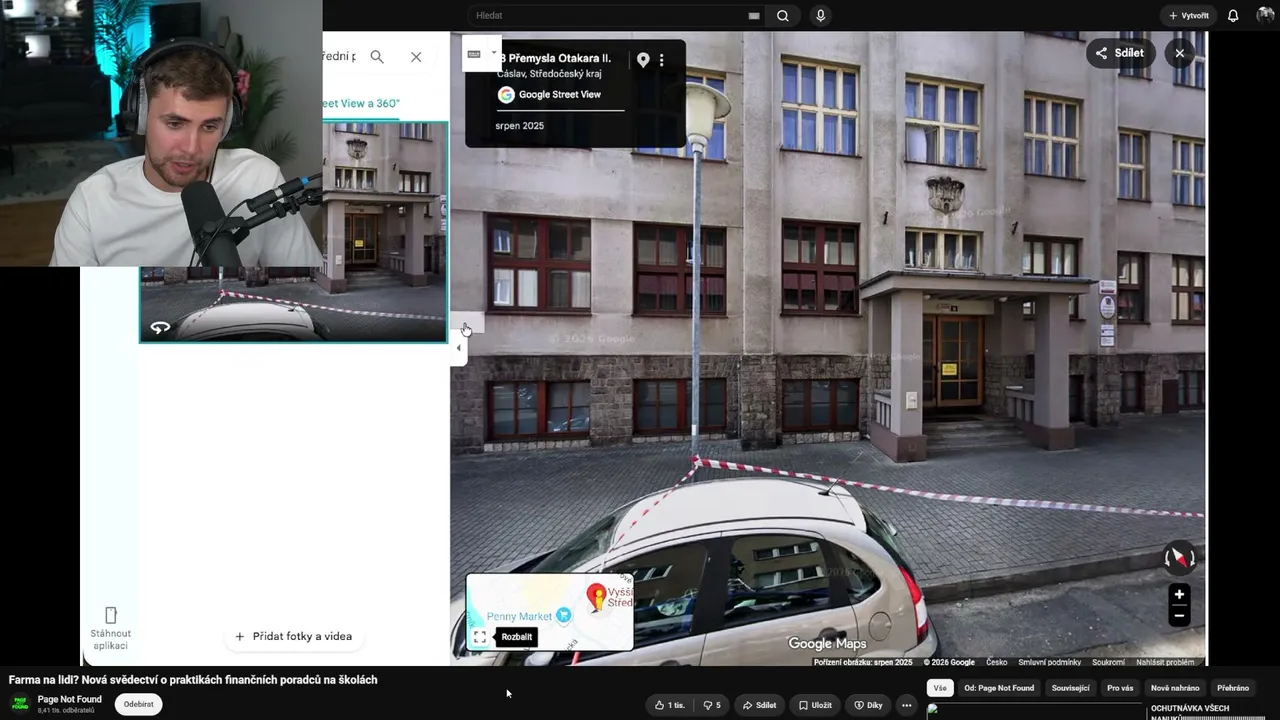1280x720 pixels.
Task: Collapse the Maps side panel arrow
Action: coord(458,348)
